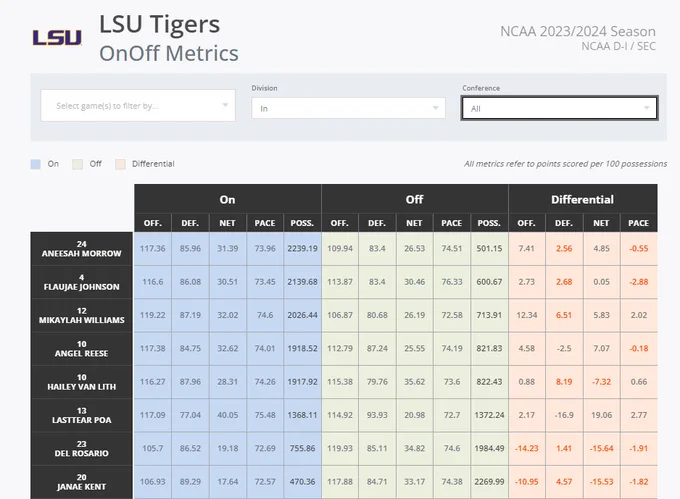The height and width of the screenshot is (499, 680).
Task: Sort by Off OFF. column header
Action: click(x=340, y=223)
